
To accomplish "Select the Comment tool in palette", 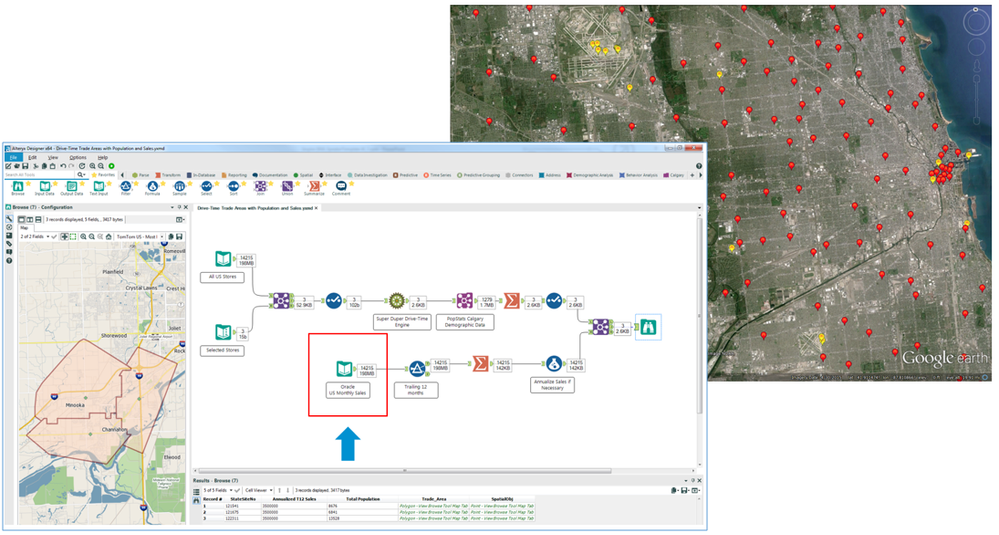I will [x=341, y=186].
